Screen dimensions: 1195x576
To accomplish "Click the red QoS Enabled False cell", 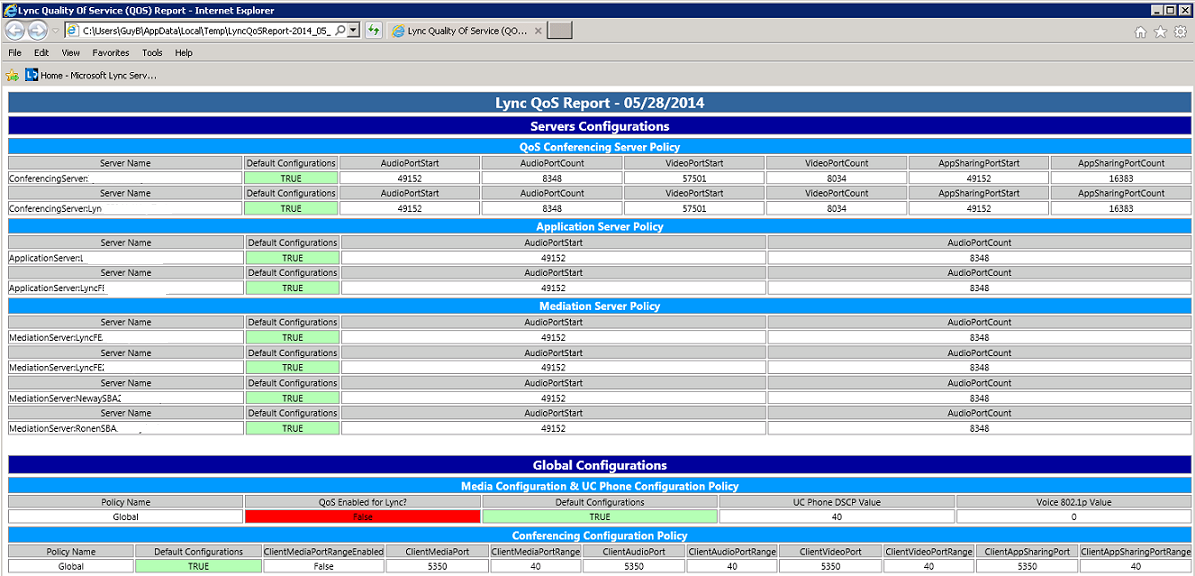I will click(363, 517).
